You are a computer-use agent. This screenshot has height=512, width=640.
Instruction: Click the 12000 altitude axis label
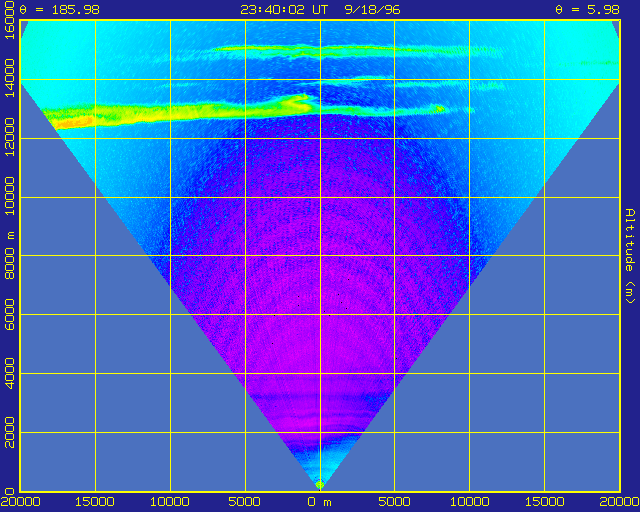pos(9,137)
